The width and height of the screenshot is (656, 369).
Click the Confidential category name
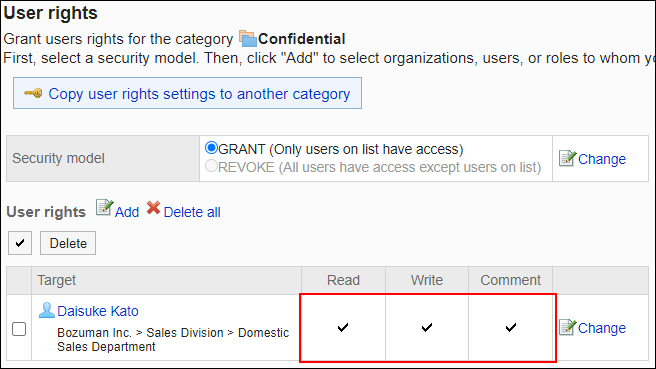pyautogui.click(x=301, y=39)
